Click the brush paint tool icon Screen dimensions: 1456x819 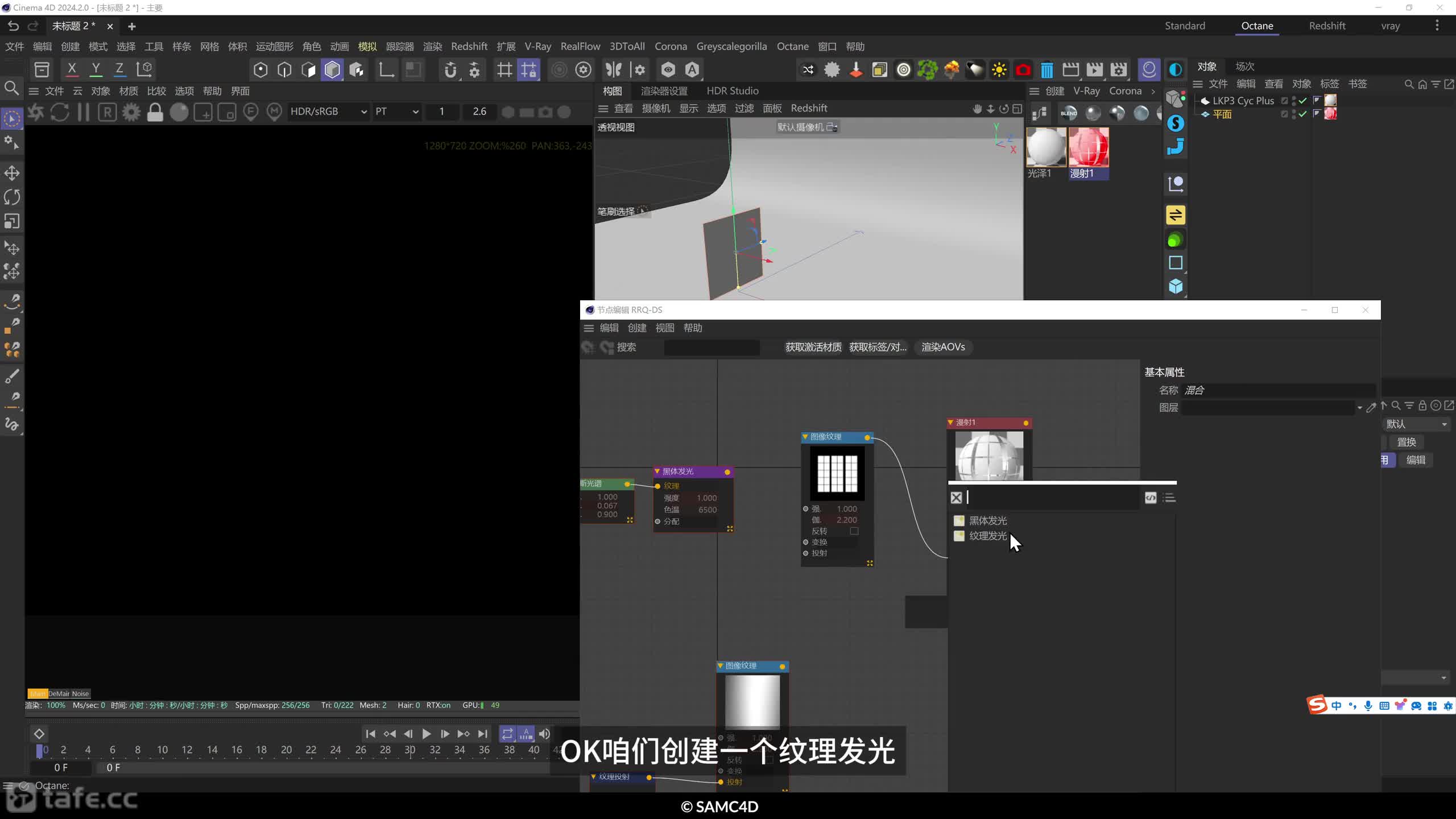(12, 376)
